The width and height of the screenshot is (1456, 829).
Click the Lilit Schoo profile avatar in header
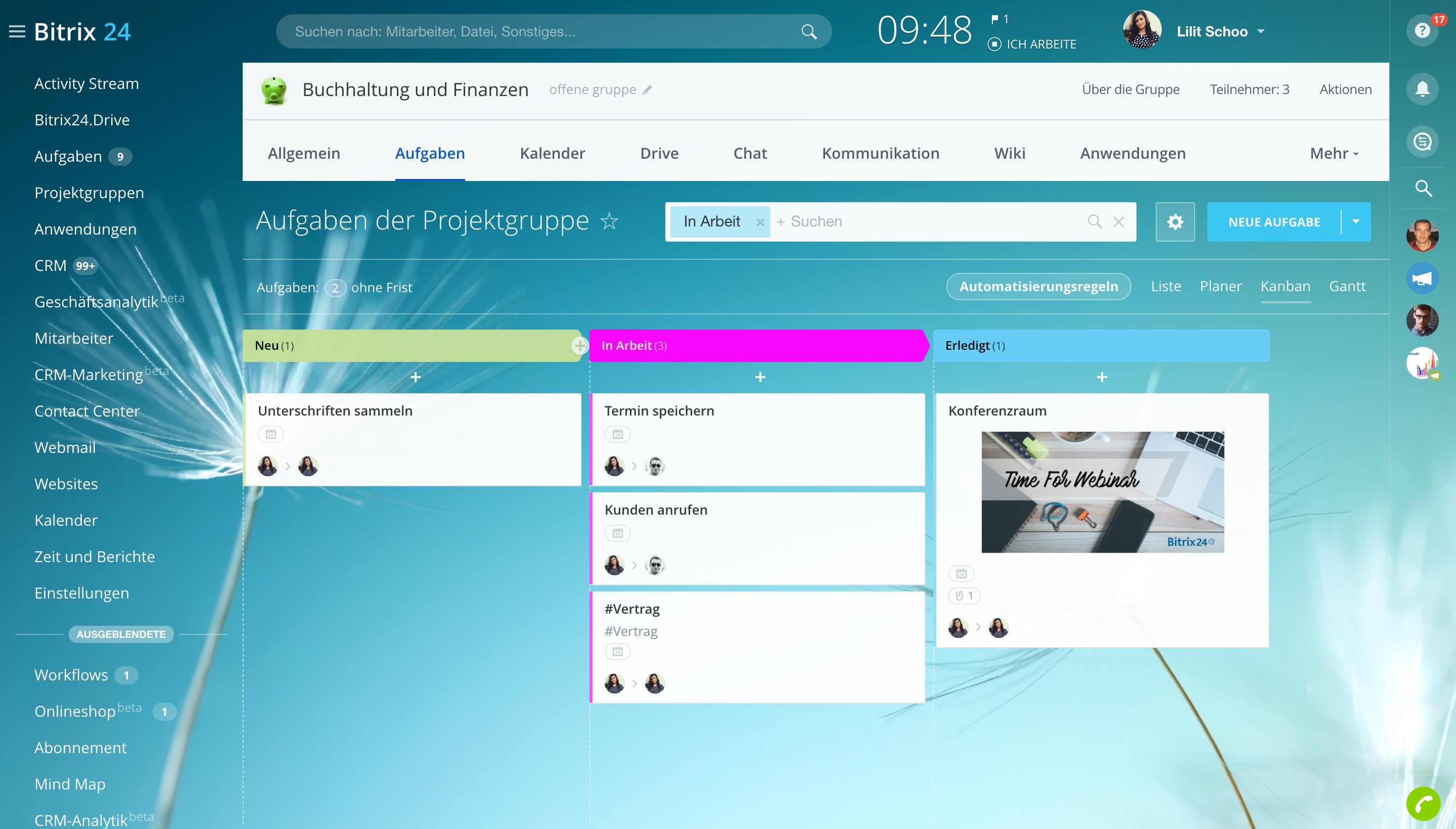[x=1142, y=30]
